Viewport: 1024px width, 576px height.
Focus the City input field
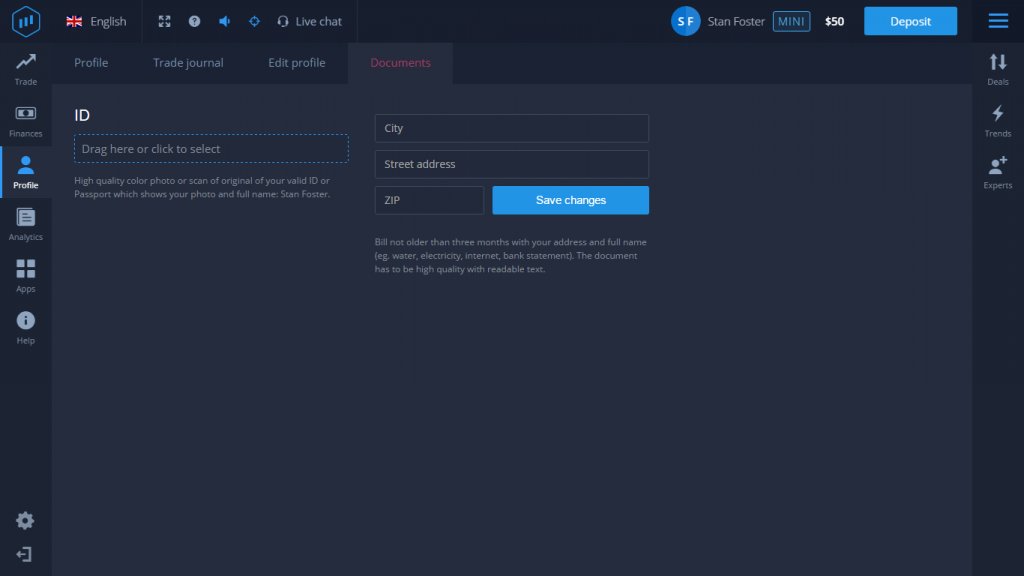[x=511, y=128]
